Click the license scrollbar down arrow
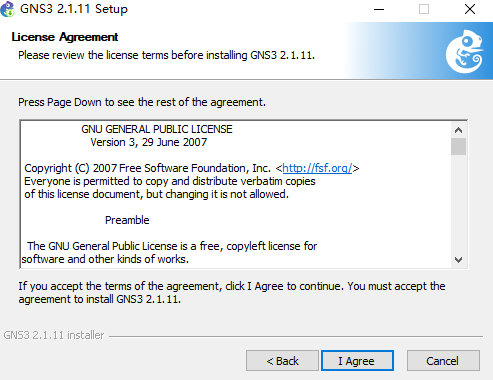This screenshot has height=380, width=493. click(458, 260)
